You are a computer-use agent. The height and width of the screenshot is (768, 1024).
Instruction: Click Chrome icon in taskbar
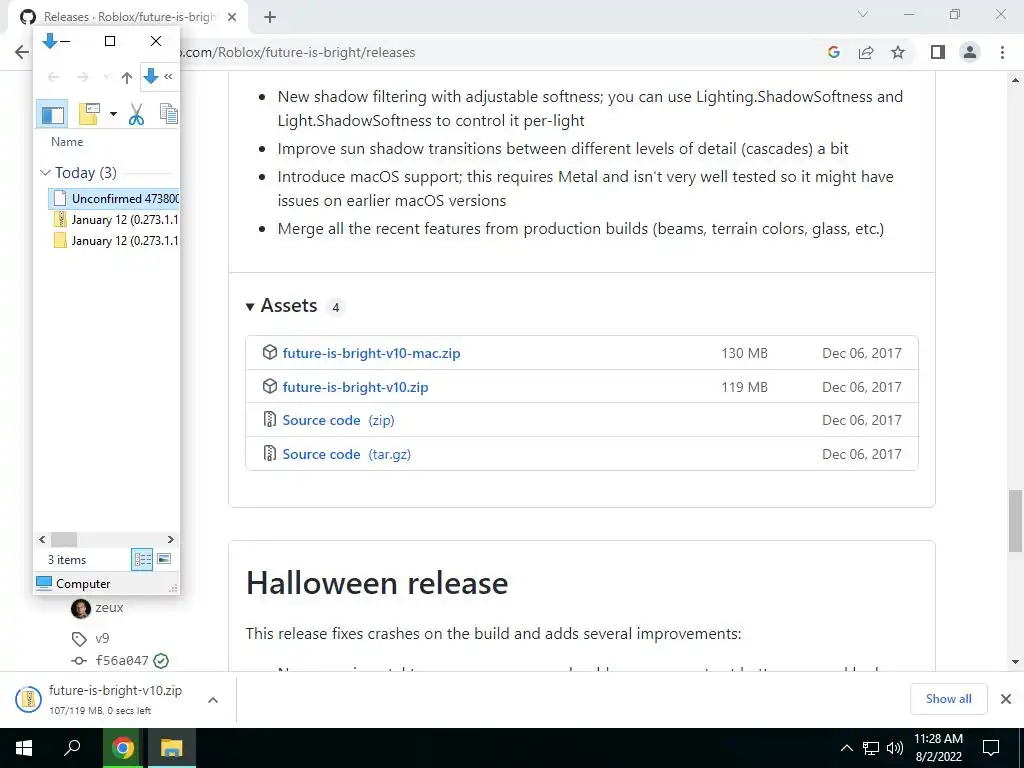[x=122, y=748]
